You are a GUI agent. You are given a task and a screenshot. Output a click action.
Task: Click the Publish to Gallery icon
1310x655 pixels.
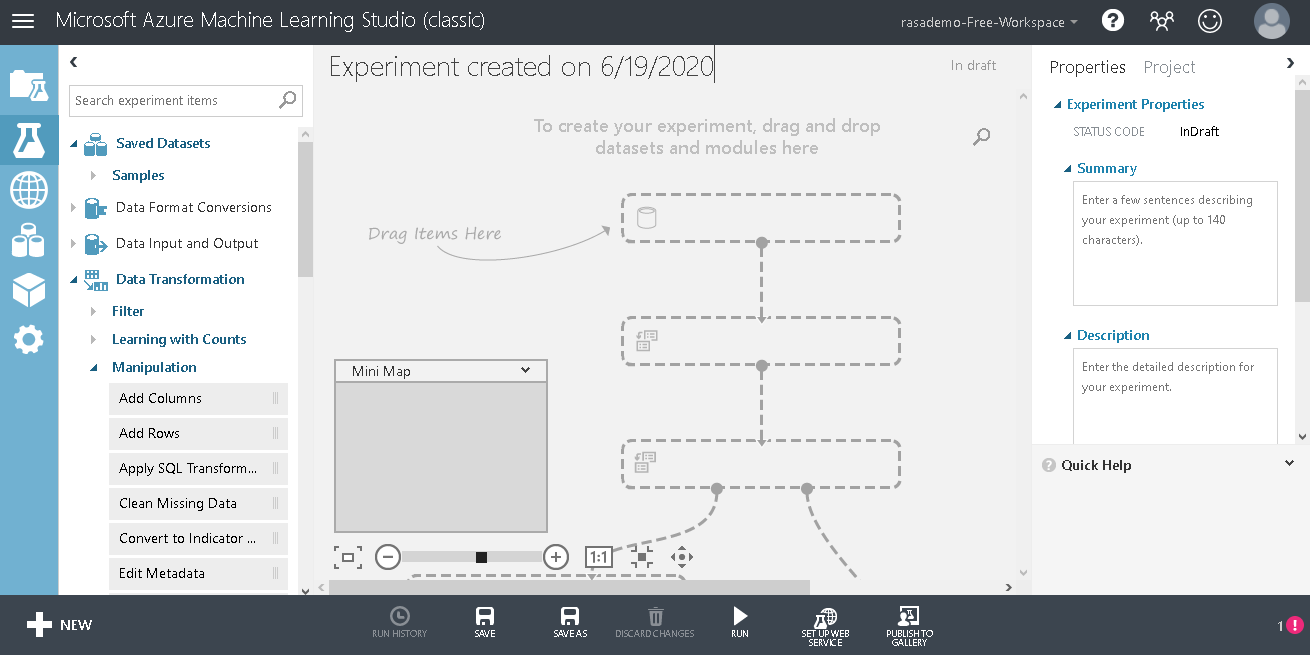tap(908, 620)
